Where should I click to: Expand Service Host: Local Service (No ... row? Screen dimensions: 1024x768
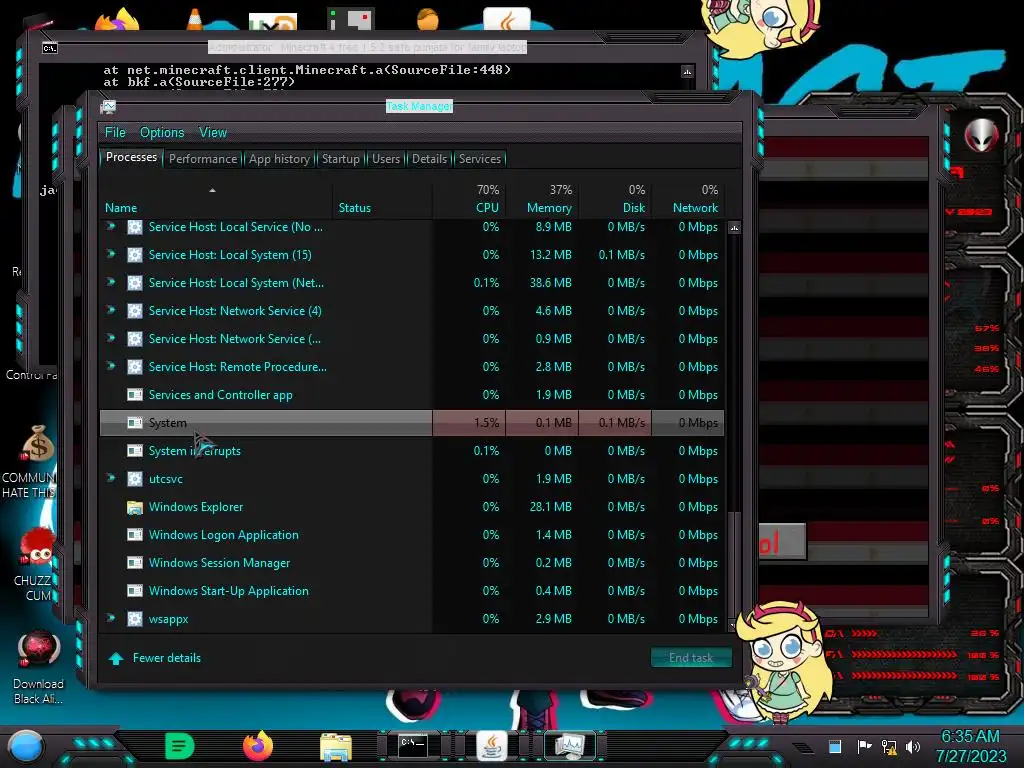pyautogui.click(x=111, y=227)
